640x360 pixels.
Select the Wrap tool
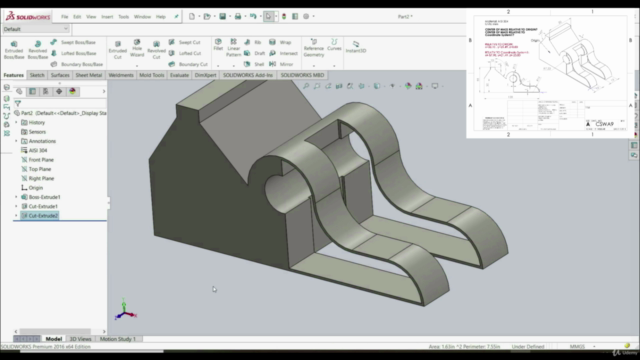click(x=280, y=42)
